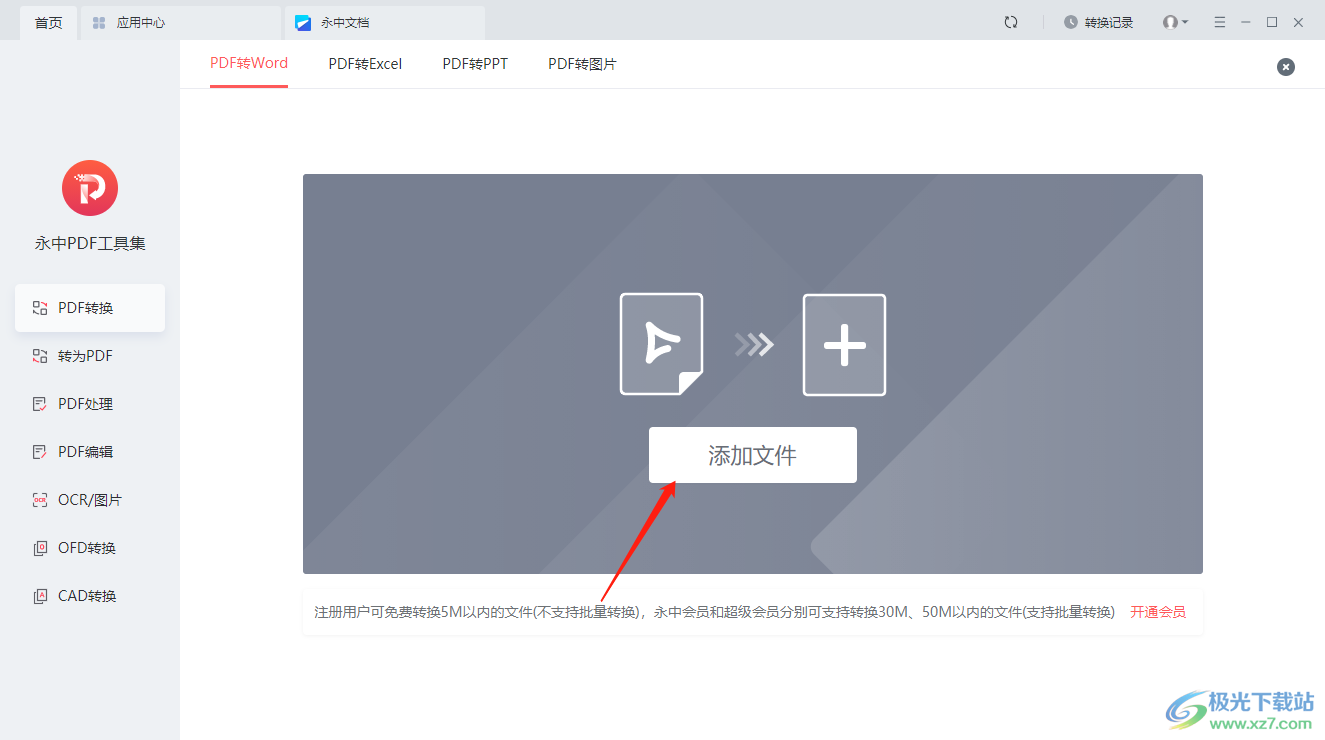Image resolution: width=1325 pixels, height=740 pixels.
Task: Switch to the PDF转PPT tab
Action: point(475,64)
